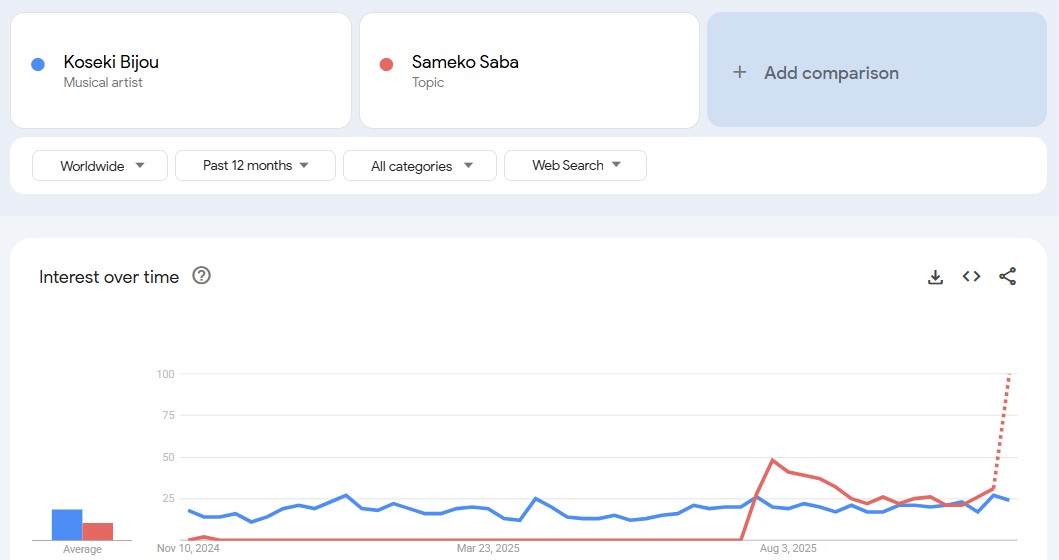Open the All categories dropdown

coord(420,166)
